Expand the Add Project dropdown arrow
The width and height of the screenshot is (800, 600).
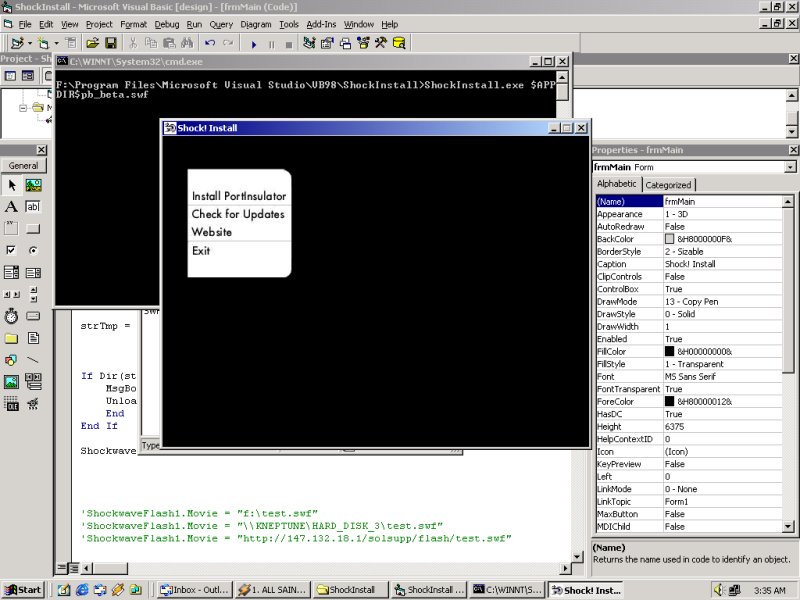click(x=29, y=43)
